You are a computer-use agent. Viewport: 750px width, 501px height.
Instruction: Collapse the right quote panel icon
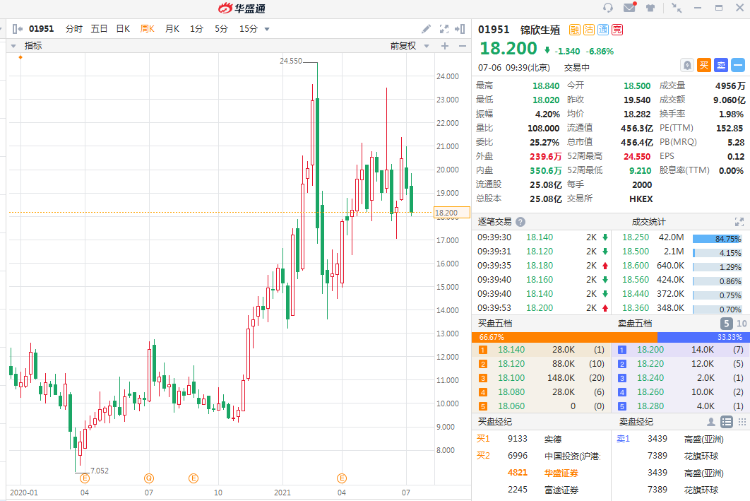460,29
